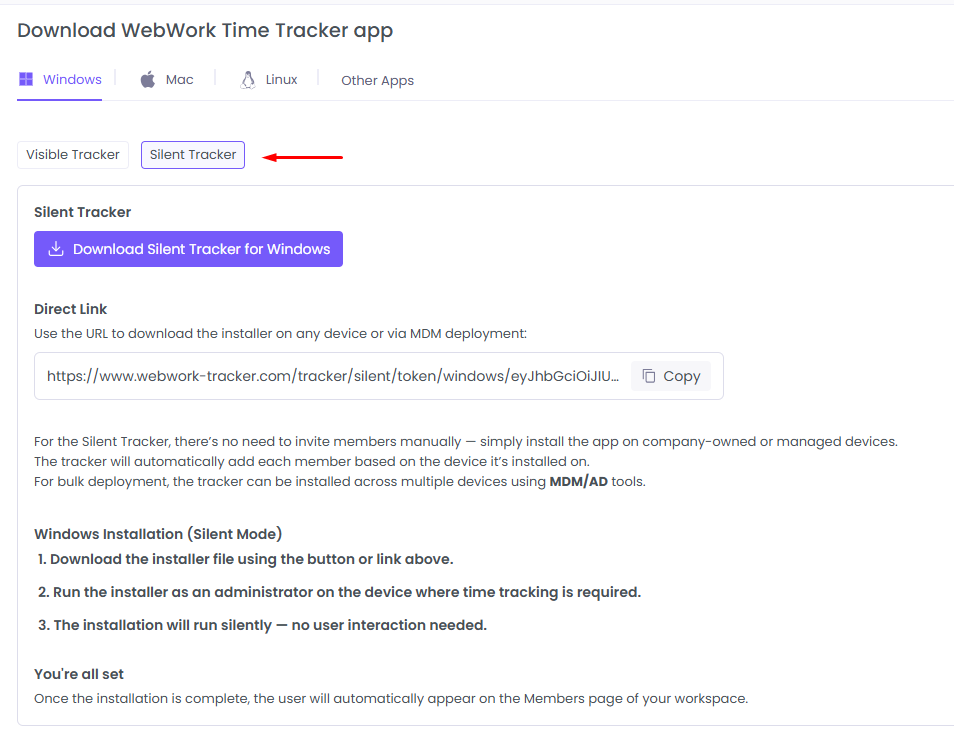Switch to the Visible Tracker option
The height and width of the screenshot is (735, 954).
72,155
